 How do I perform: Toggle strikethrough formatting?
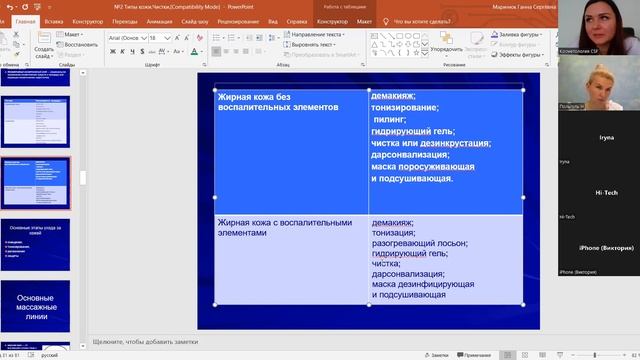[x=152, y=51]
